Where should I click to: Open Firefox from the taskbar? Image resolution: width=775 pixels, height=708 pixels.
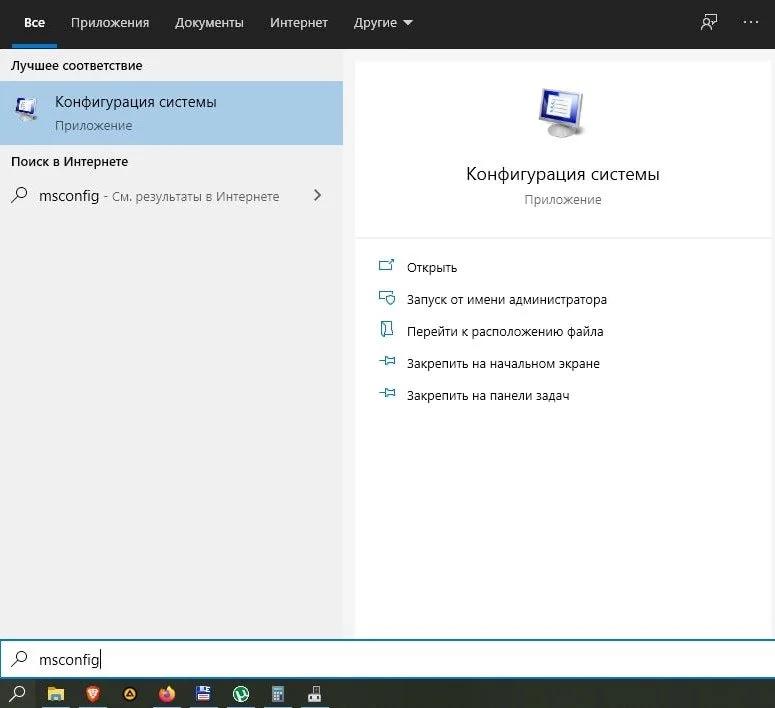167,694
